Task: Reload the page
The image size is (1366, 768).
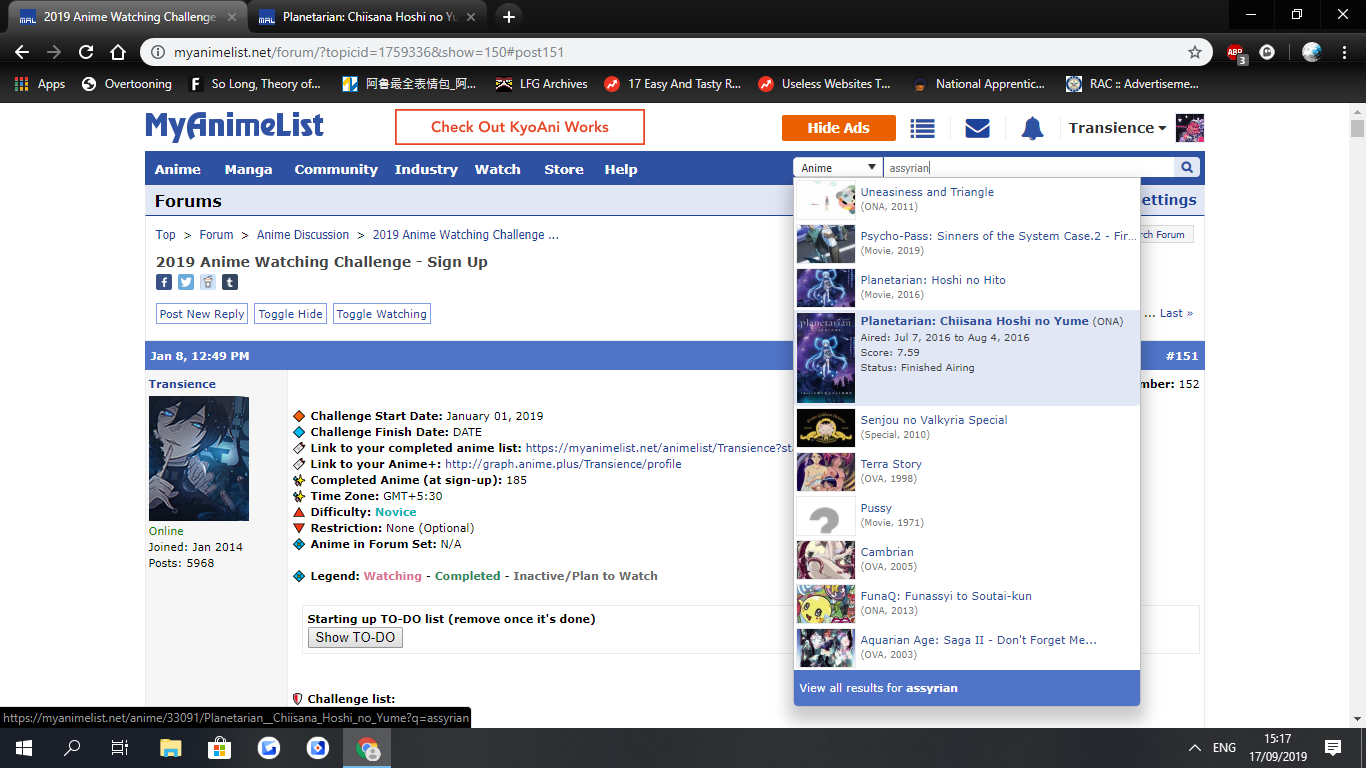Action: click(86, 52)
